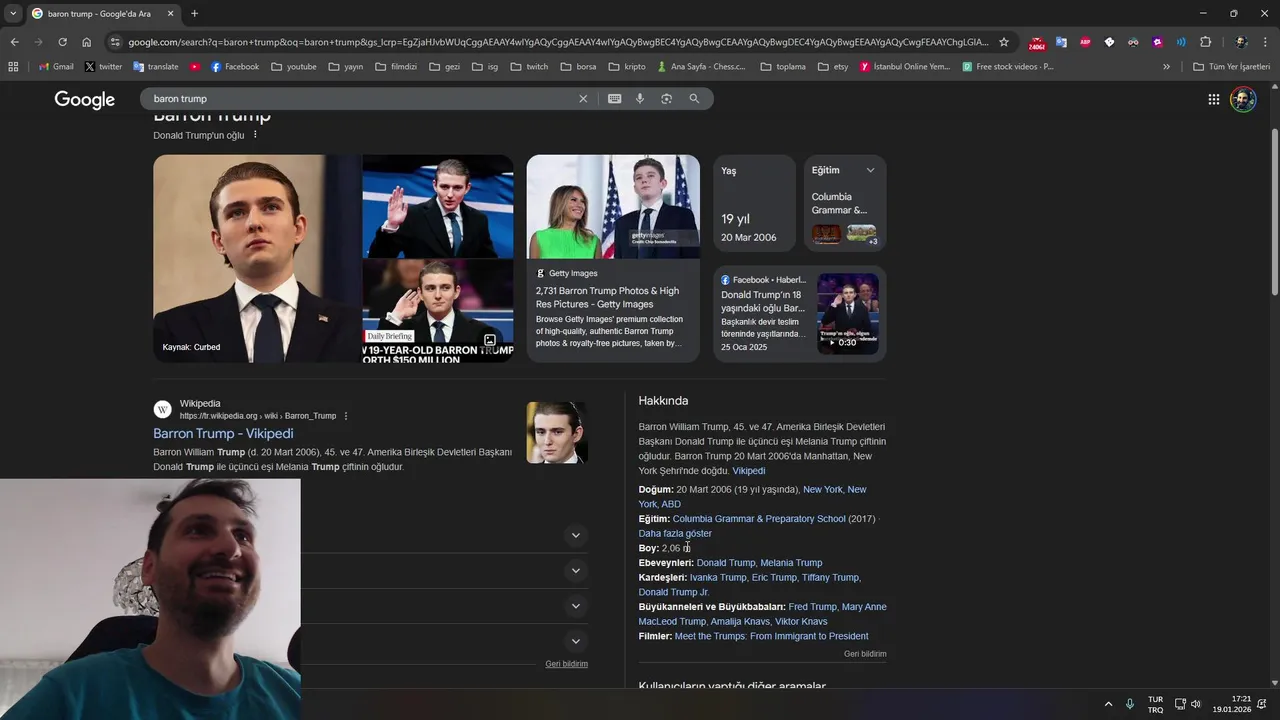
Task: Open the Google account avatar
Action: coord(1243,99)
